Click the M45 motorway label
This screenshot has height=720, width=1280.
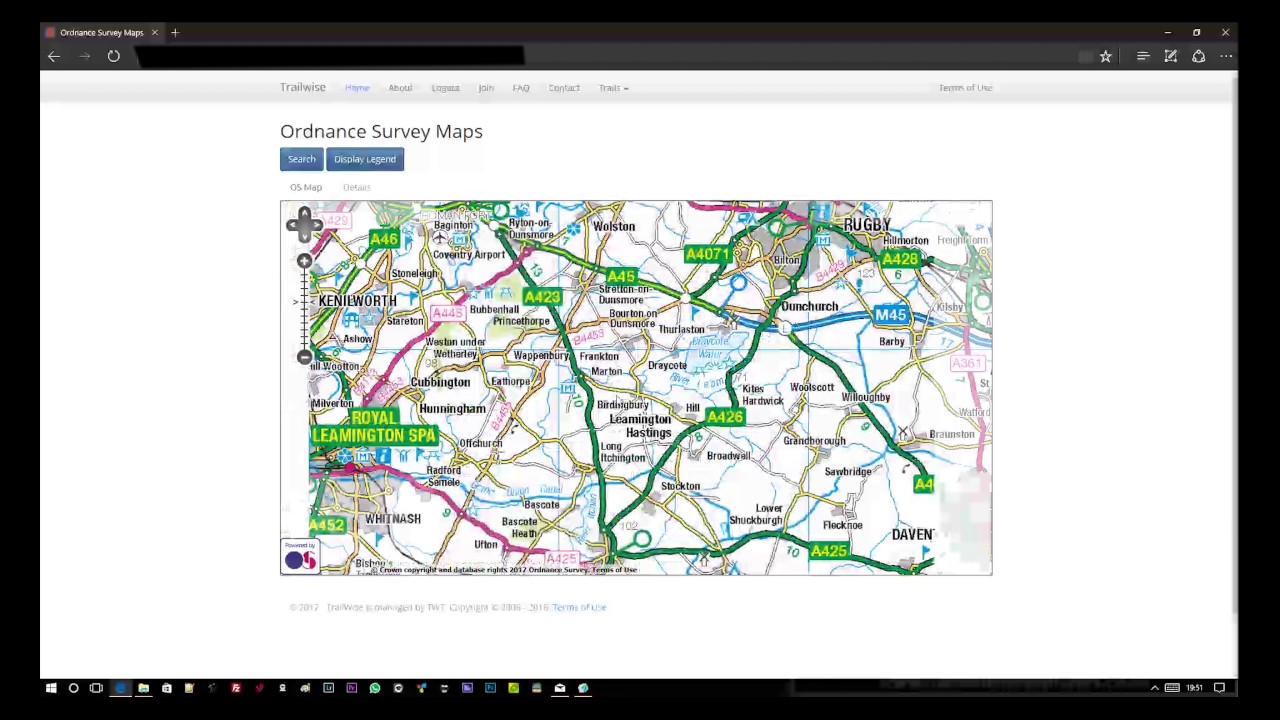pos(890,315)
